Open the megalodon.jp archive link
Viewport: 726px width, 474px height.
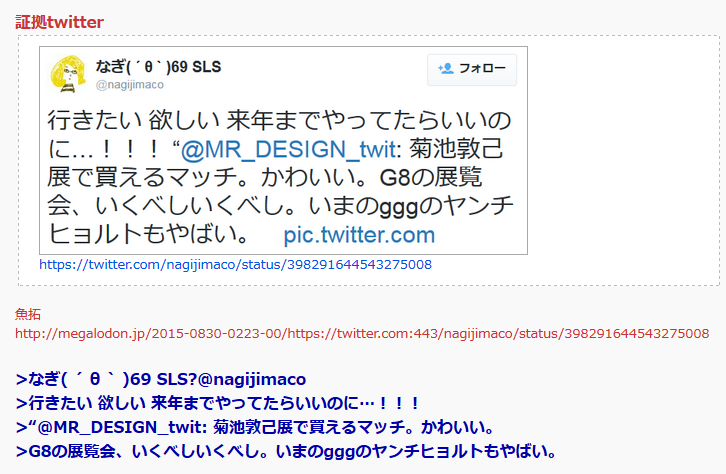(362, 333)
